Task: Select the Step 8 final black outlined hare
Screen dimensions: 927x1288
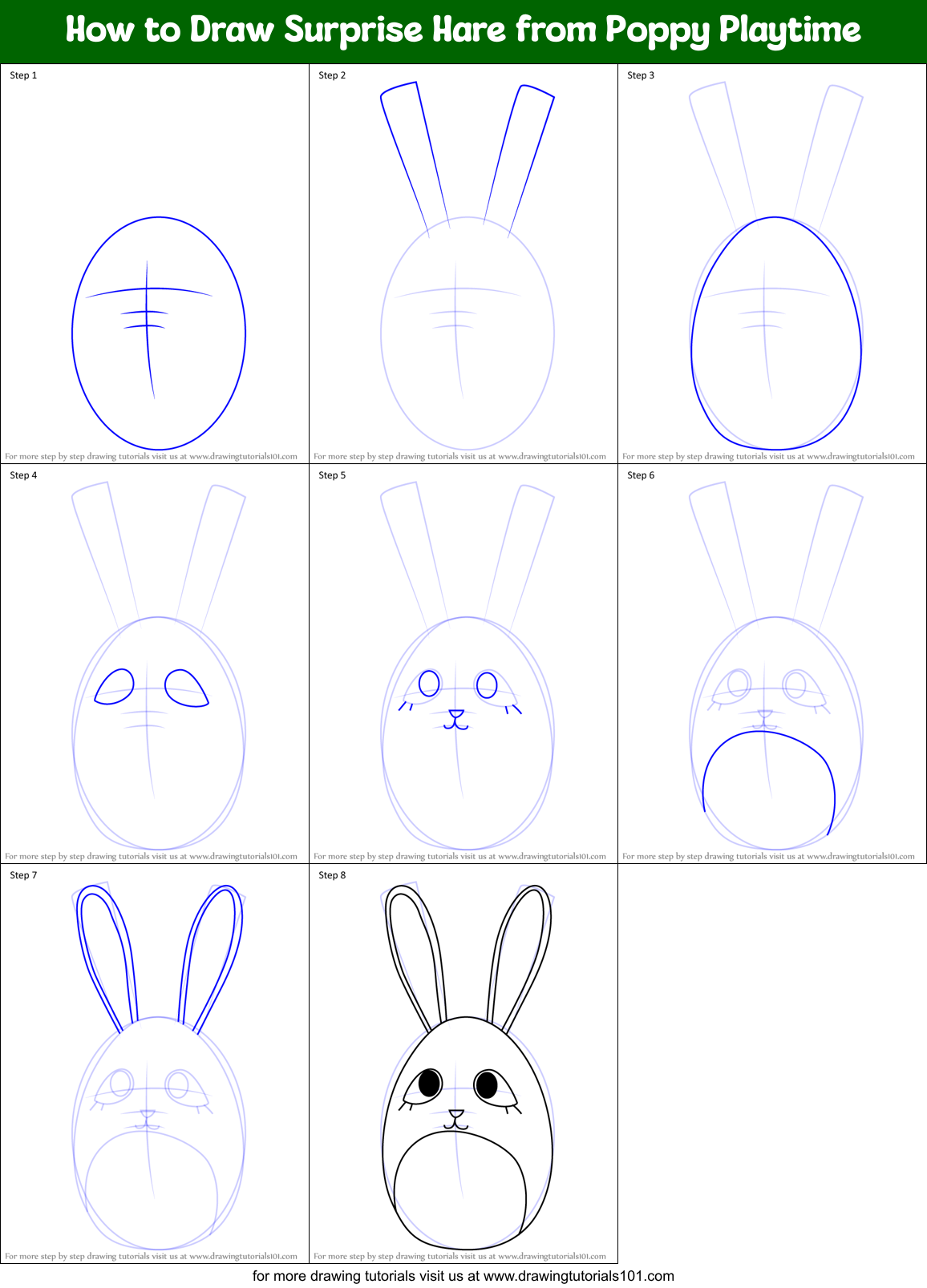Action: point(468,1066)
